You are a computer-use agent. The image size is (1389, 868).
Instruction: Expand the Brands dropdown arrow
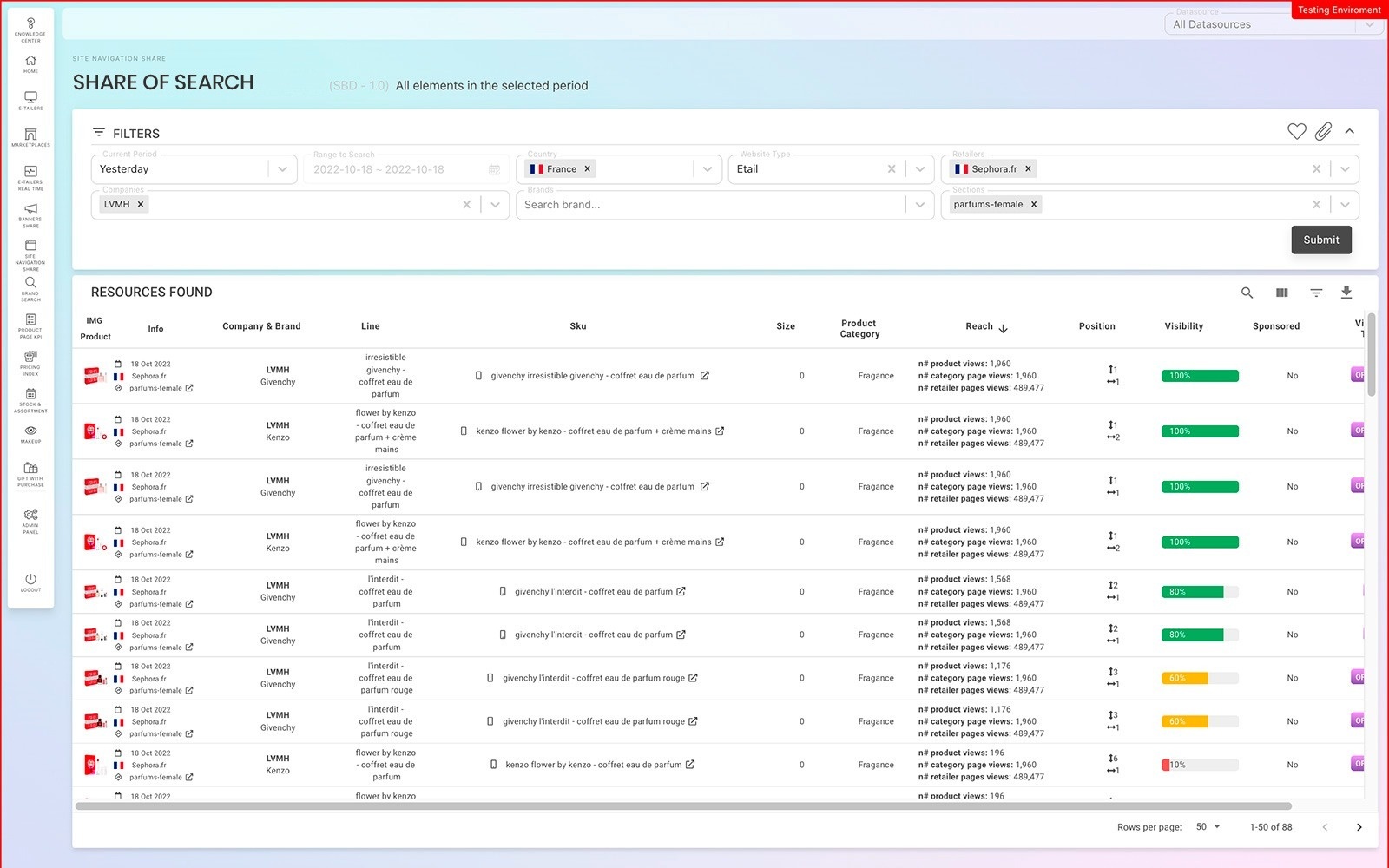pos(920,205)
